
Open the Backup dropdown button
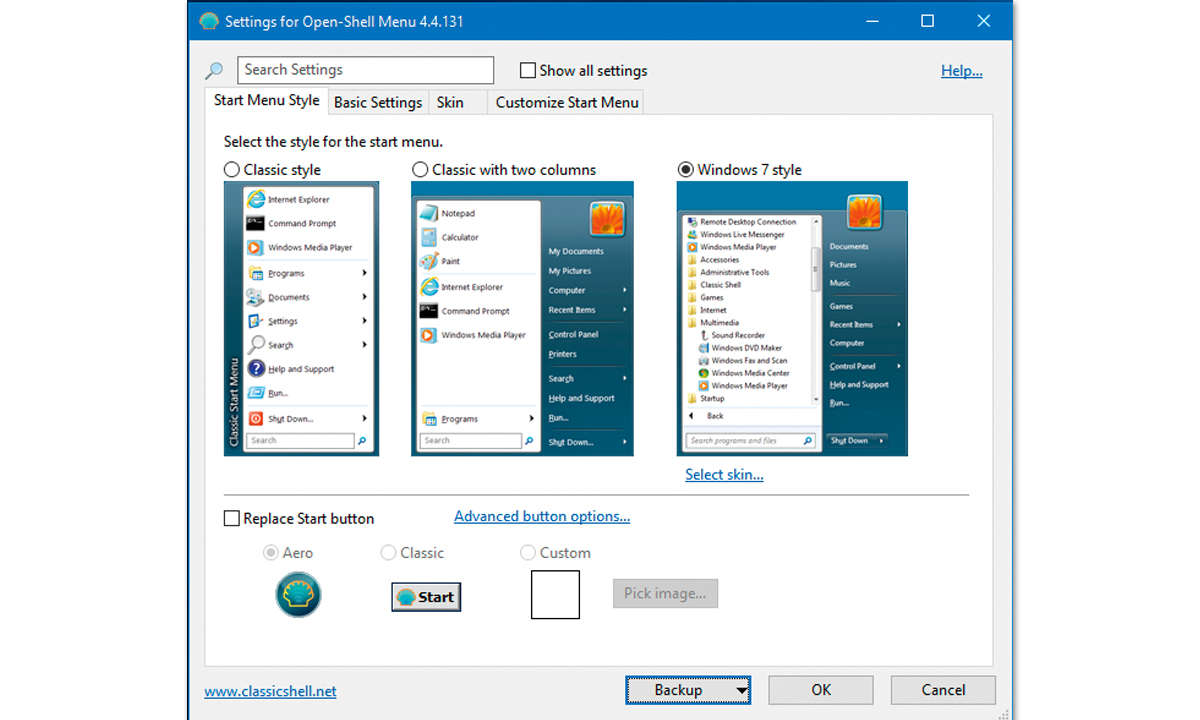689,690
